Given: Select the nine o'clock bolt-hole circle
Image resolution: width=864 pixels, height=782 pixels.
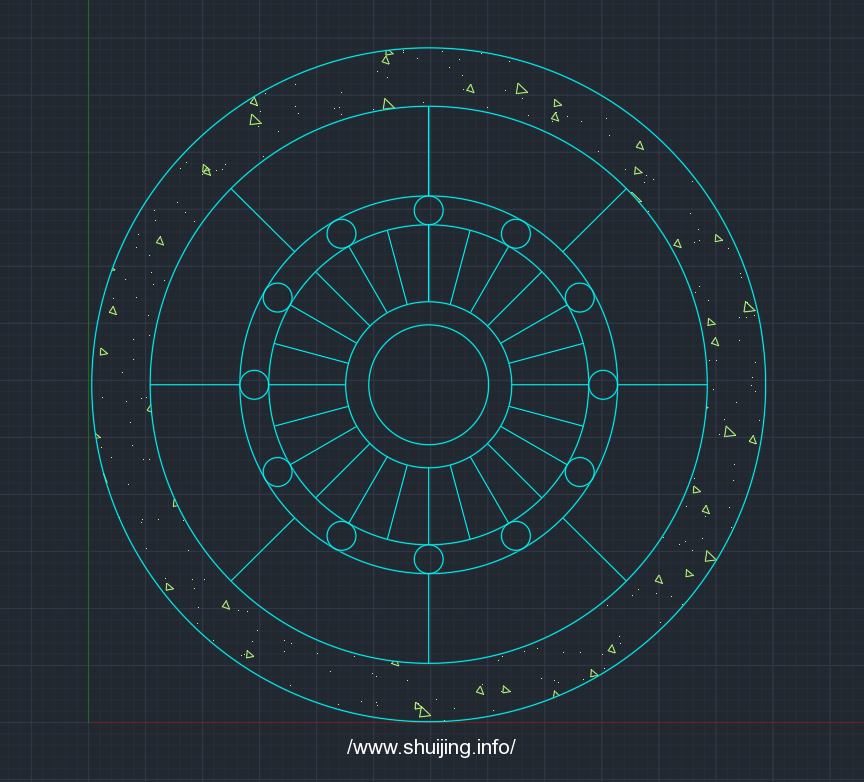Looking at the screenshot, I should point(255,385).
